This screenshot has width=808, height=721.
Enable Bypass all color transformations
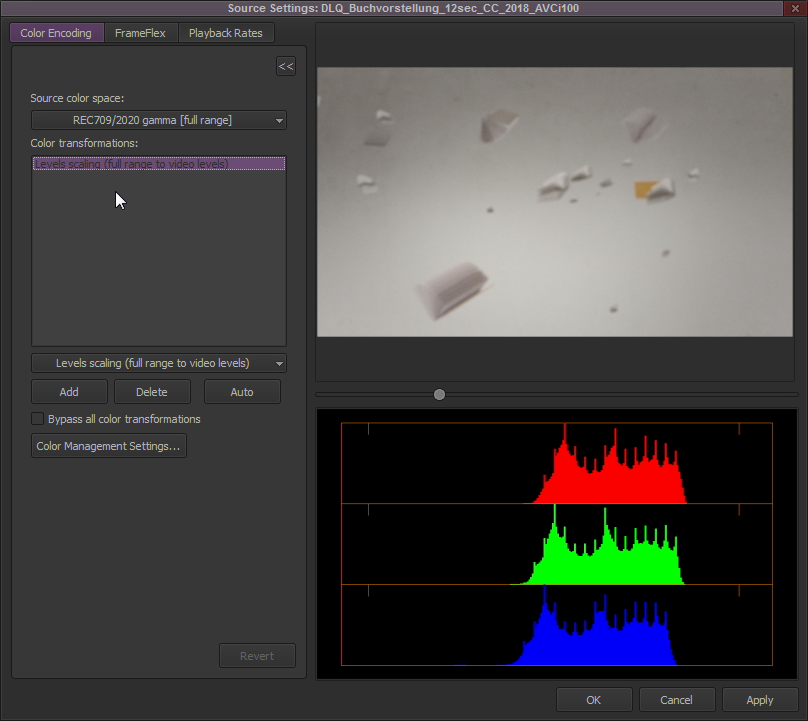click(37, 419)
